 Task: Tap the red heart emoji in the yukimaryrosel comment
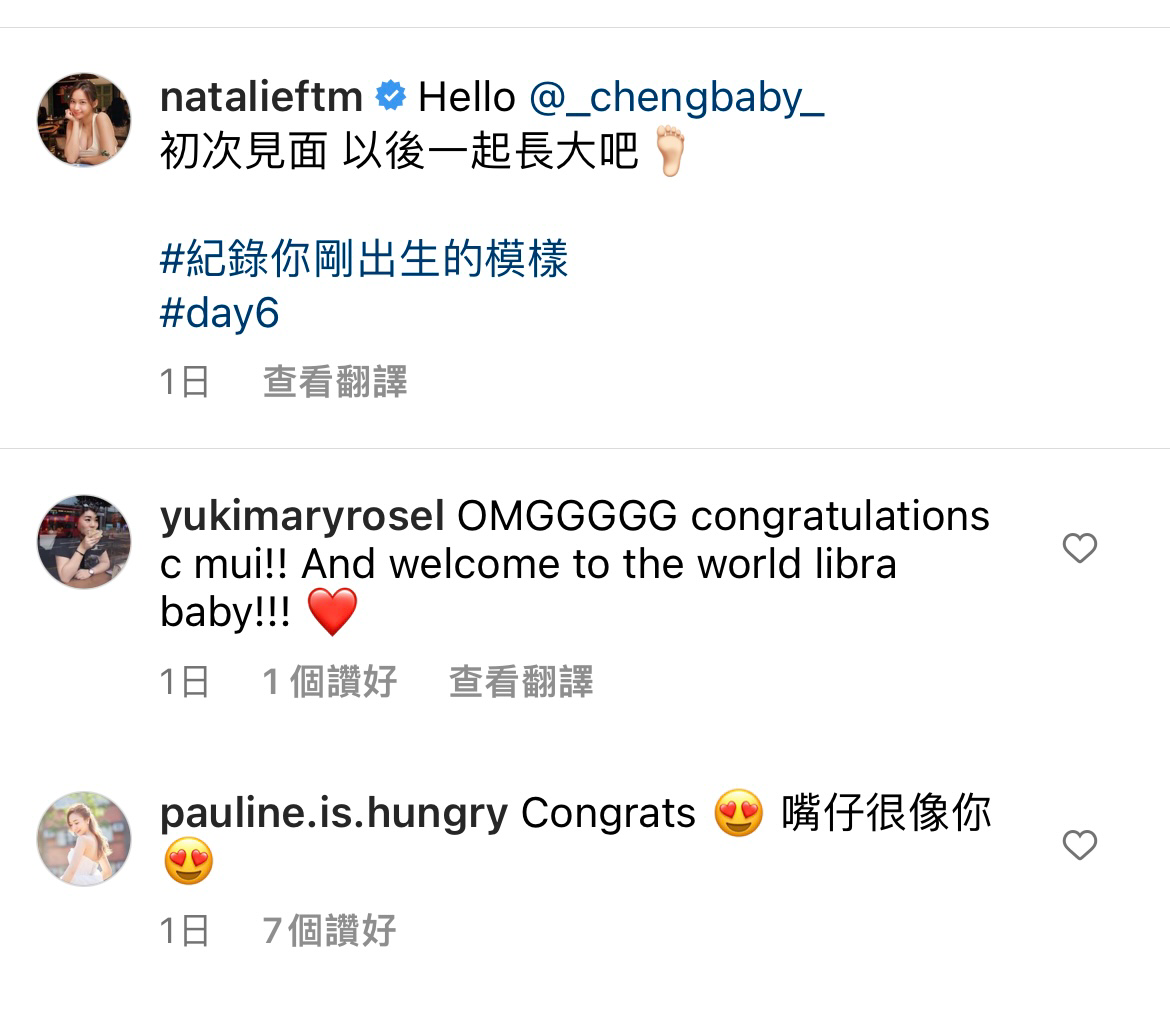pos(332,612)
